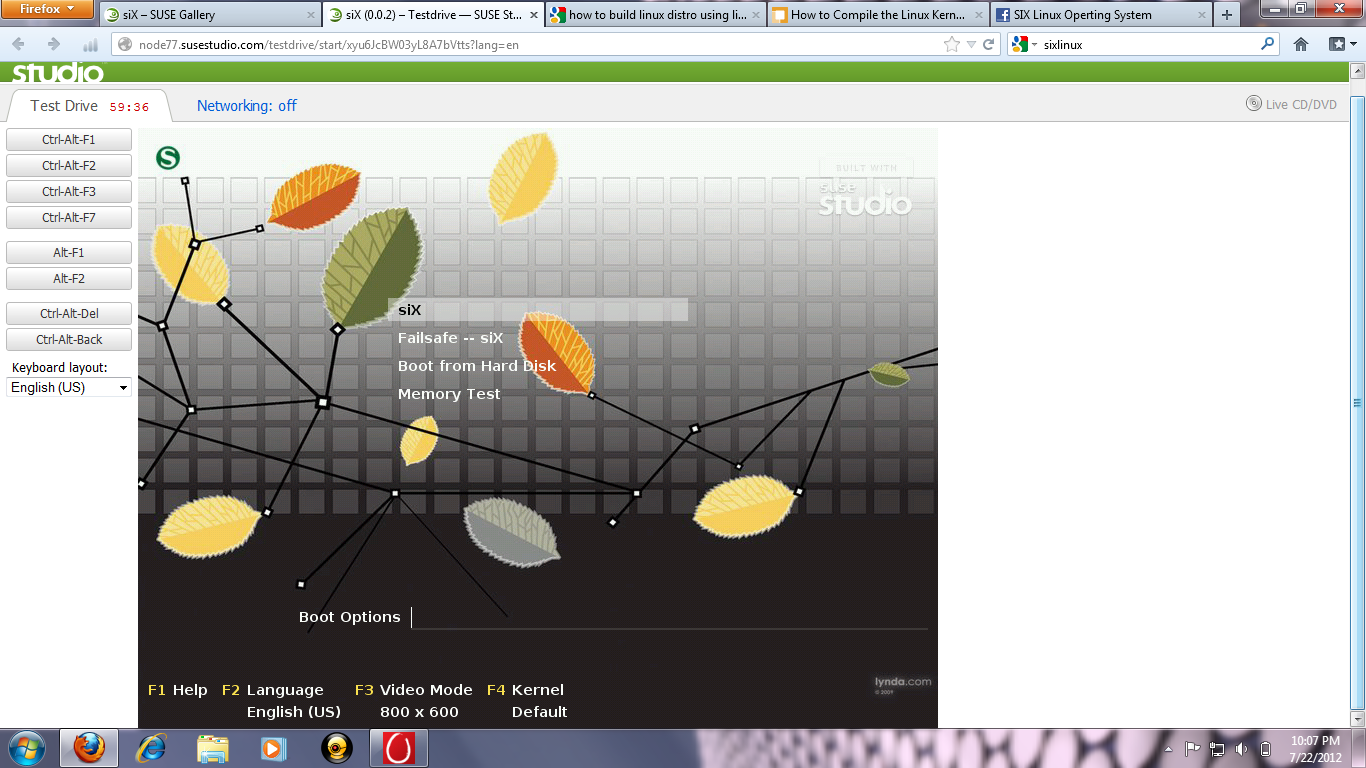Click F3 Video Mode 800 x 600
The height and width of the screenshot is (768, 1366).
click(x=413, y=701)
